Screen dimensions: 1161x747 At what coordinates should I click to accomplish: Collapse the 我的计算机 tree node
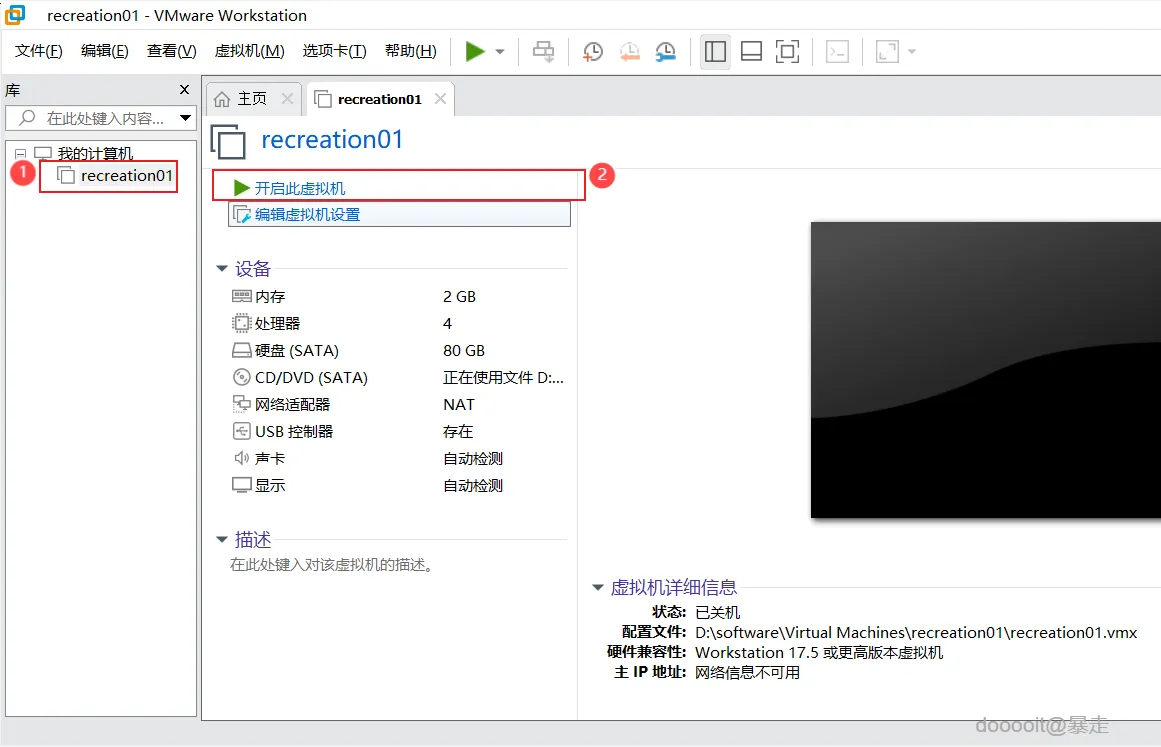point(21,154)
